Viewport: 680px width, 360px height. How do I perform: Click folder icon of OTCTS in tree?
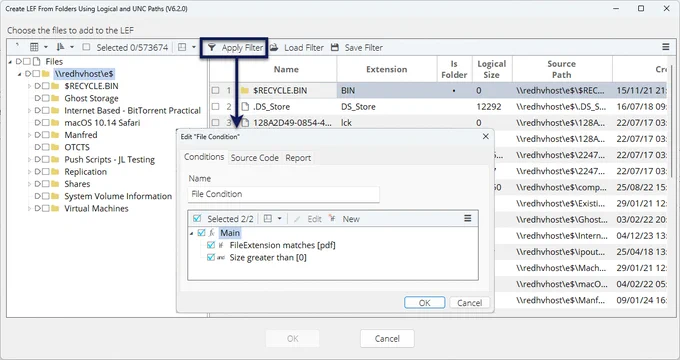55,147
